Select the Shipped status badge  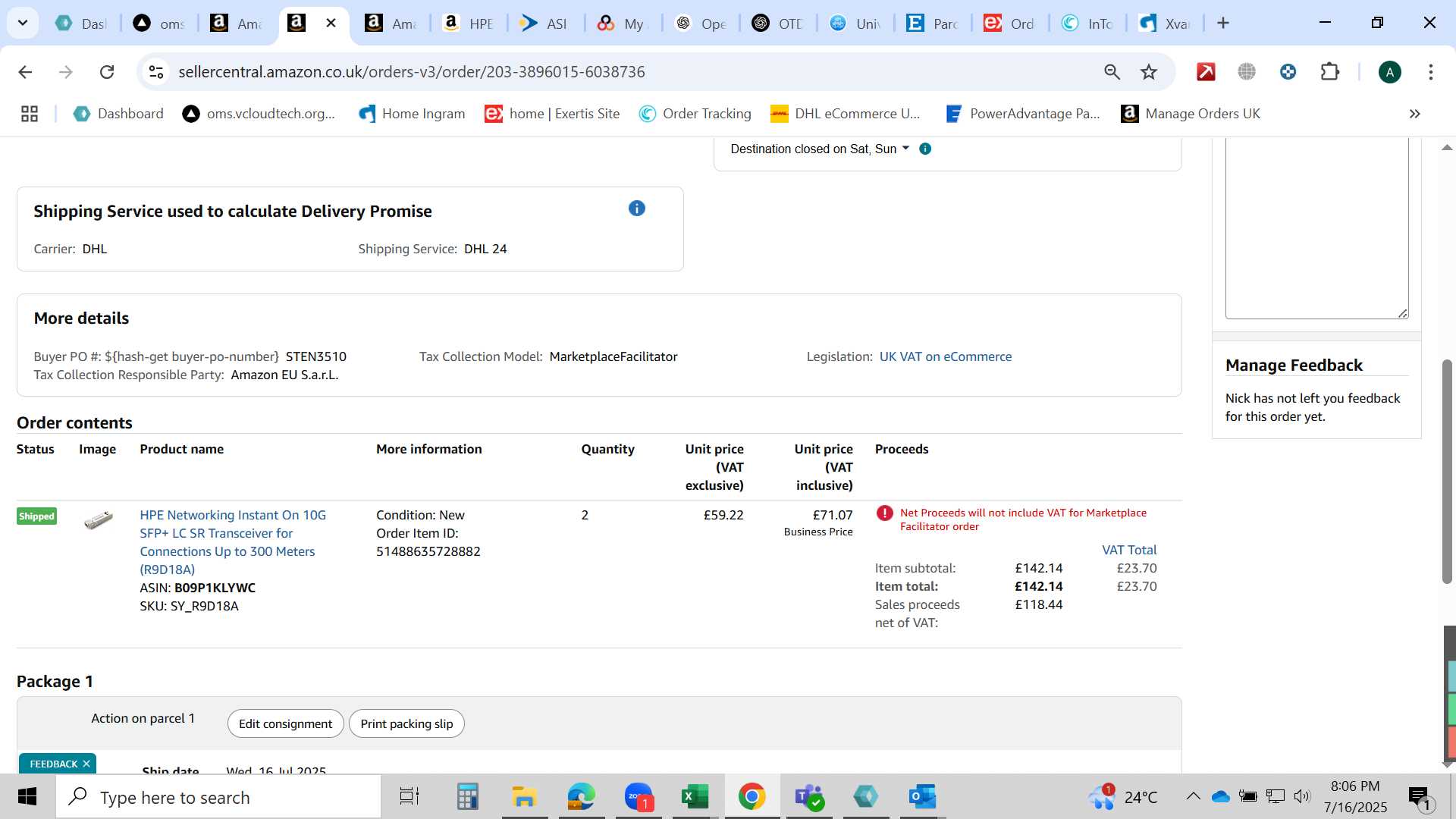[x=36, y=516]
